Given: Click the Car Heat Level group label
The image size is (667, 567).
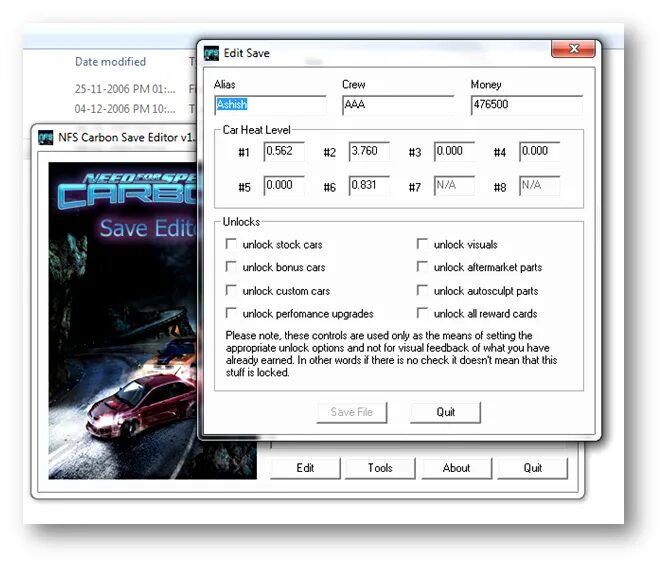Looking at the screenshot, I should tap(257, 130).
